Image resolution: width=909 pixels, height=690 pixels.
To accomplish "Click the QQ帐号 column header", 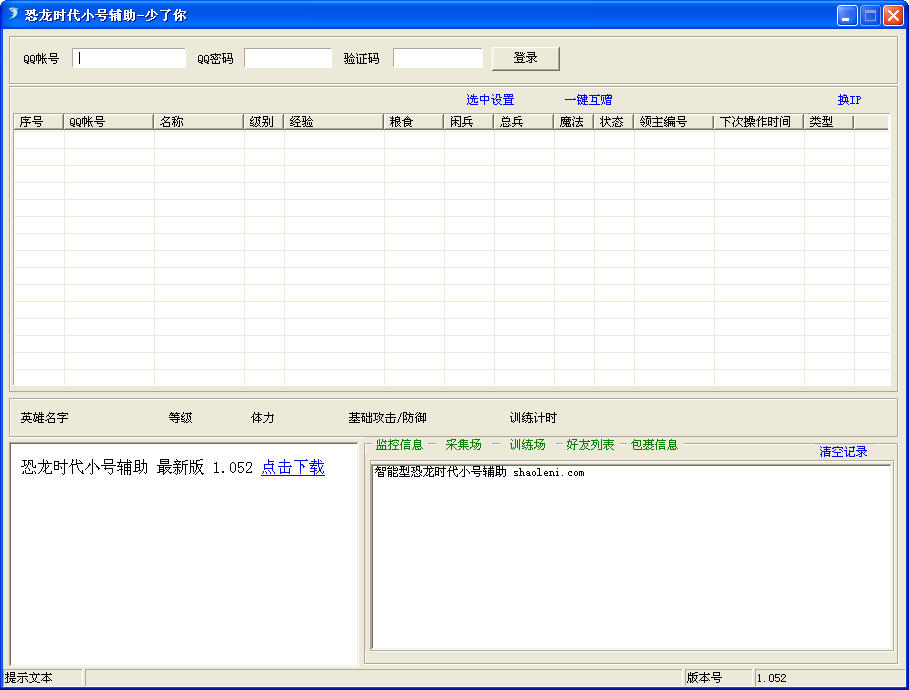I will coord(108,122).
